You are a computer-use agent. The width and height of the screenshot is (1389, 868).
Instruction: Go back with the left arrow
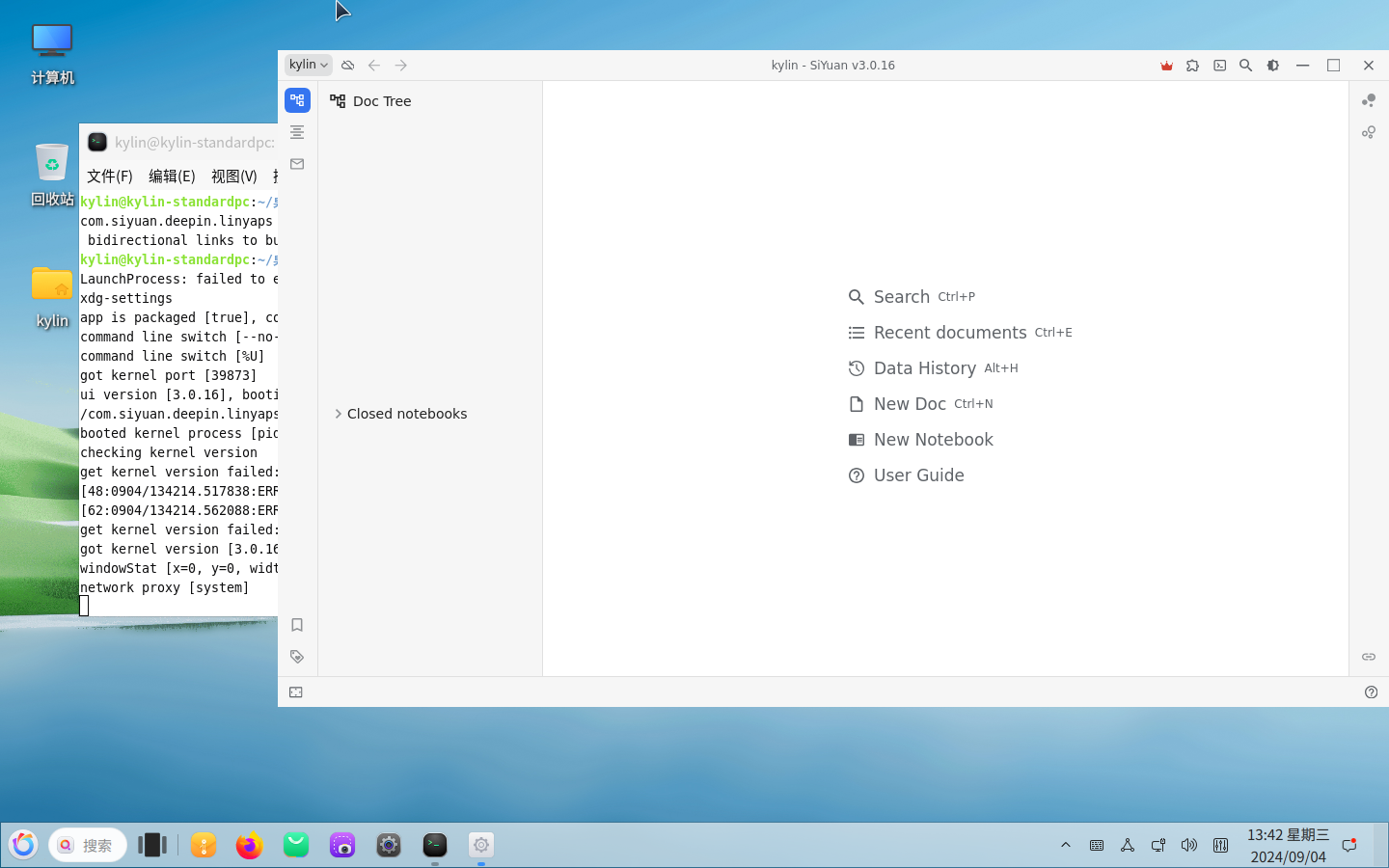pos(374,65)
